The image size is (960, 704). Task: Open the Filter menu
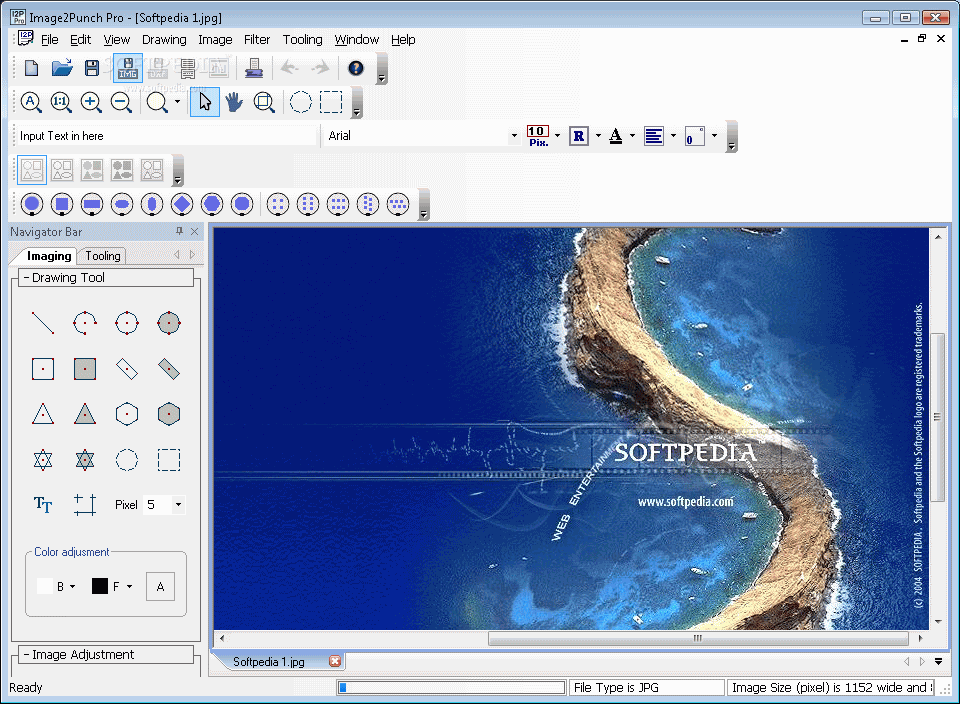click(257, 40)
